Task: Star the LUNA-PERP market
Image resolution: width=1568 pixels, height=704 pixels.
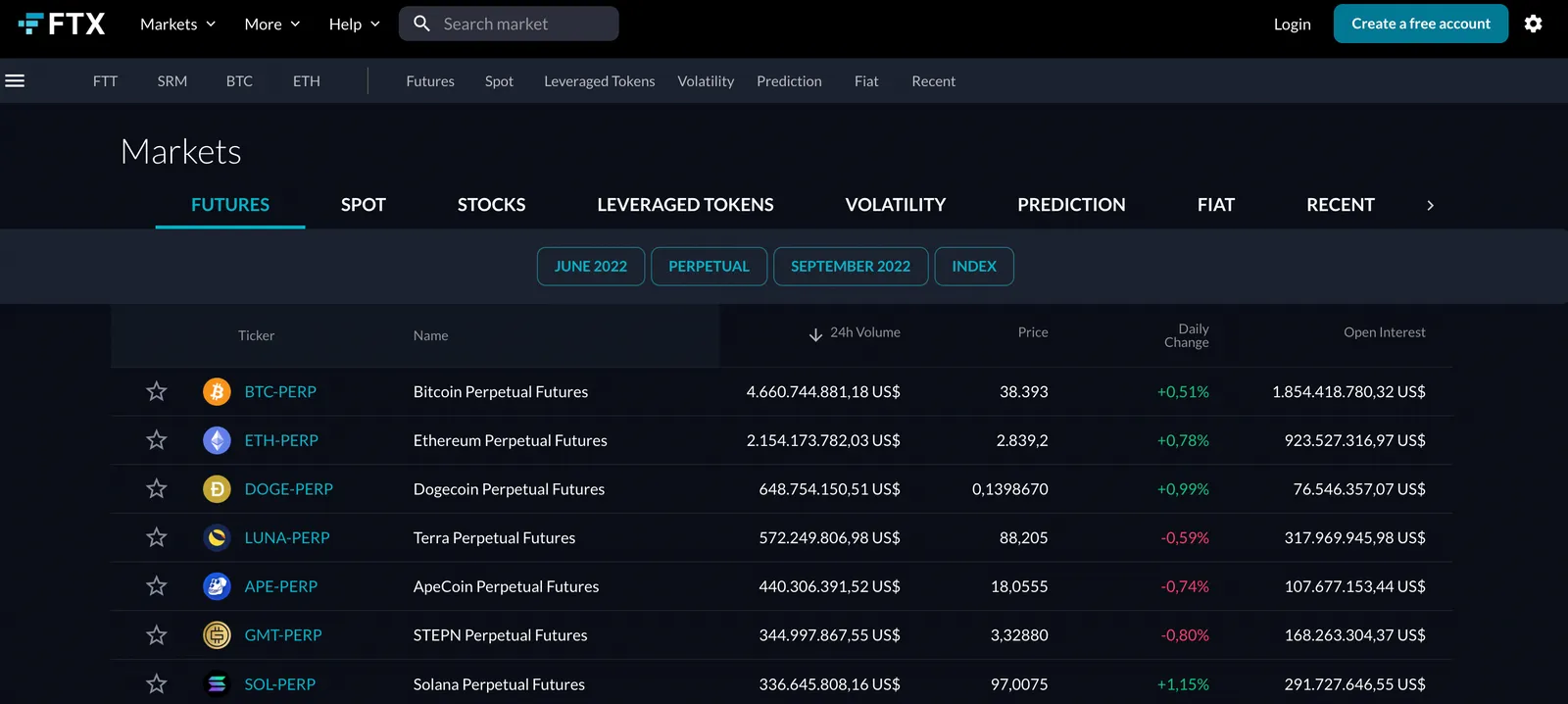Action: point(157,537)
